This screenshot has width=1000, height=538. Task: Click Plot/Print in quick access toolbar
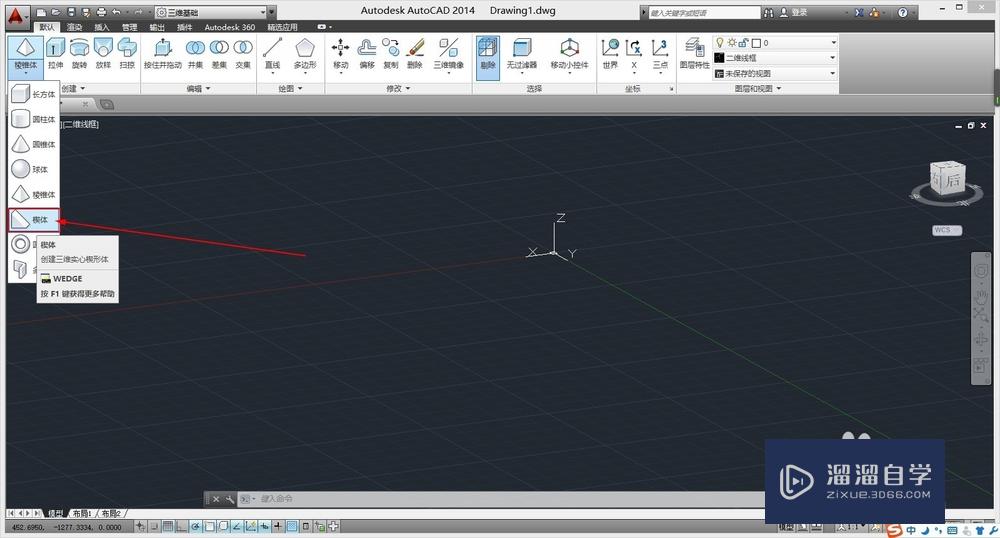(x=101, y=12)
